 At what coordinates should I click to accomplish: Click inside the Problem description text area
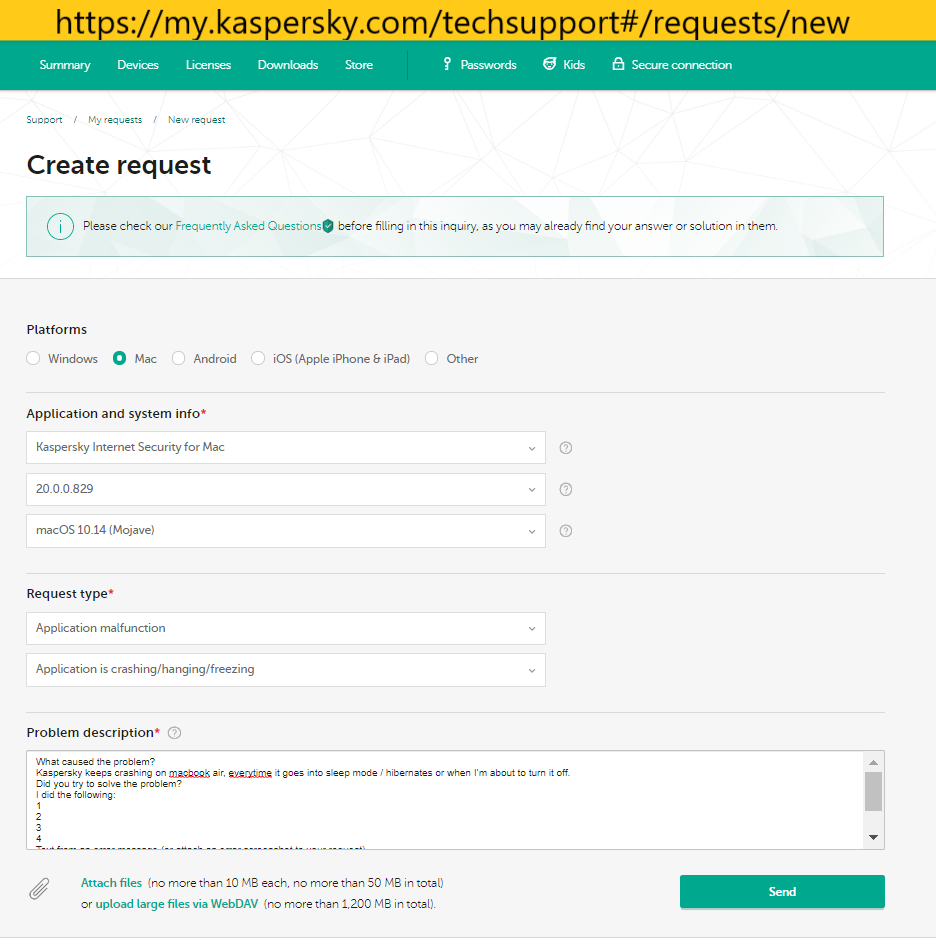(446, 800)
